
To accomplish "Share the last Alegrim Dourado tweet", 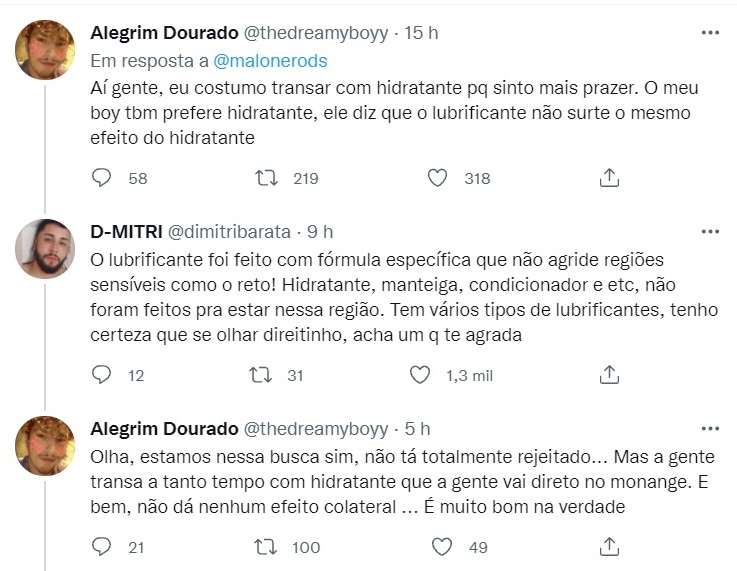I will pyautogui.click(x=609, y=547).
